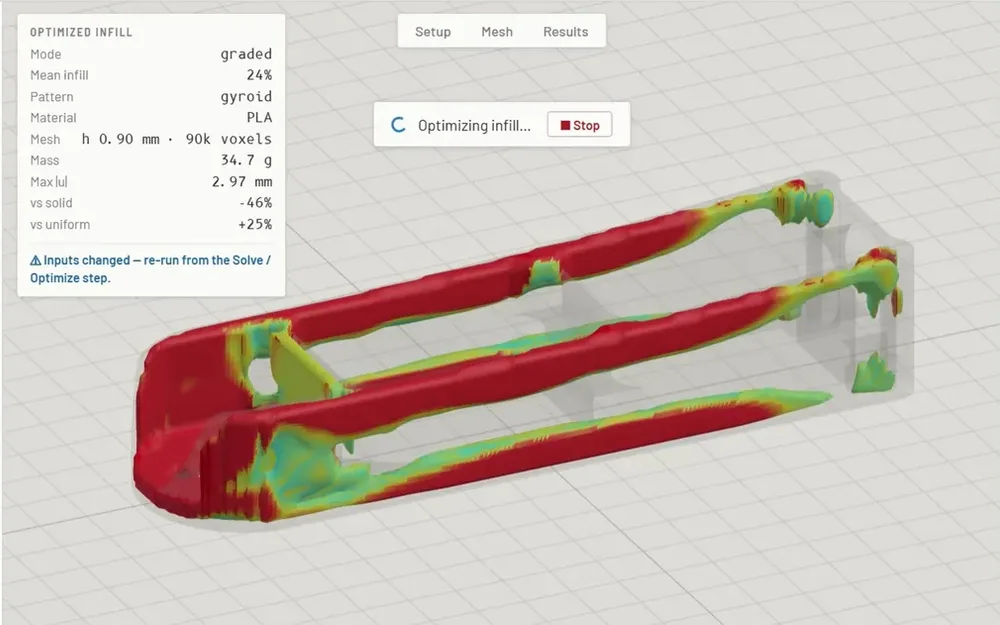This screenshot has width=1000, height=625.
Task: Click the 'Pattern' label
Action: [x=52, y=97]
